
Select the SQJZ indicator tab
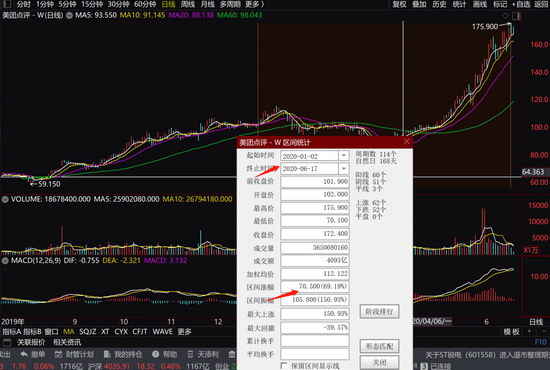click(88, 331)
